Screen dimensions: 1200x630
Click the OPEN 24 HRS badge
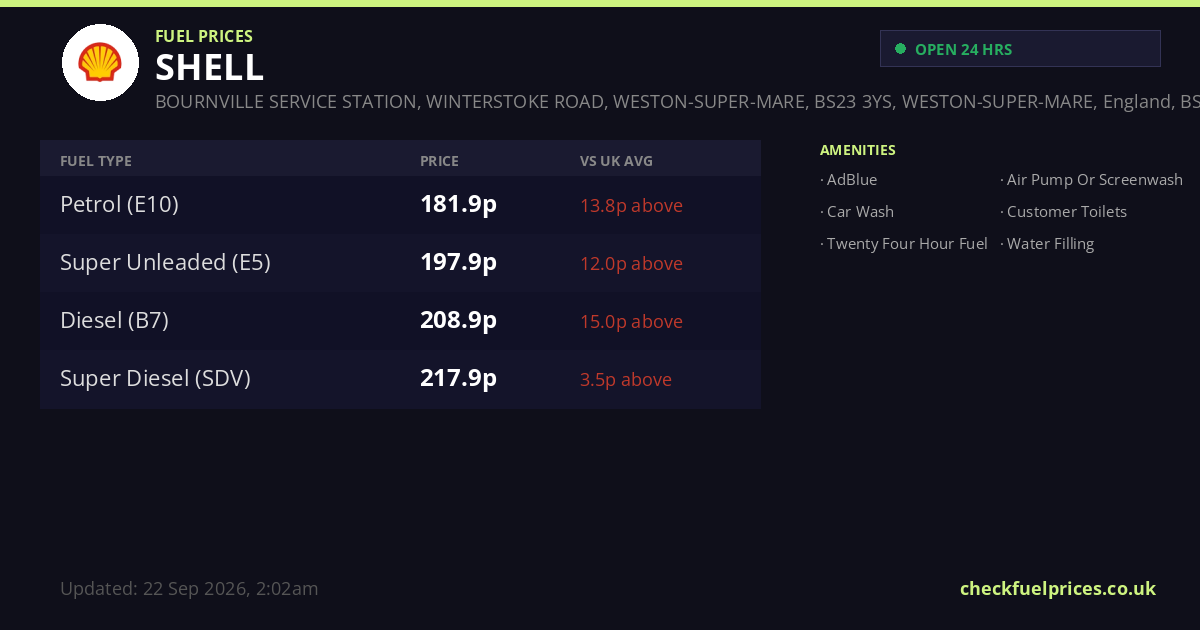coord(1020,49)
